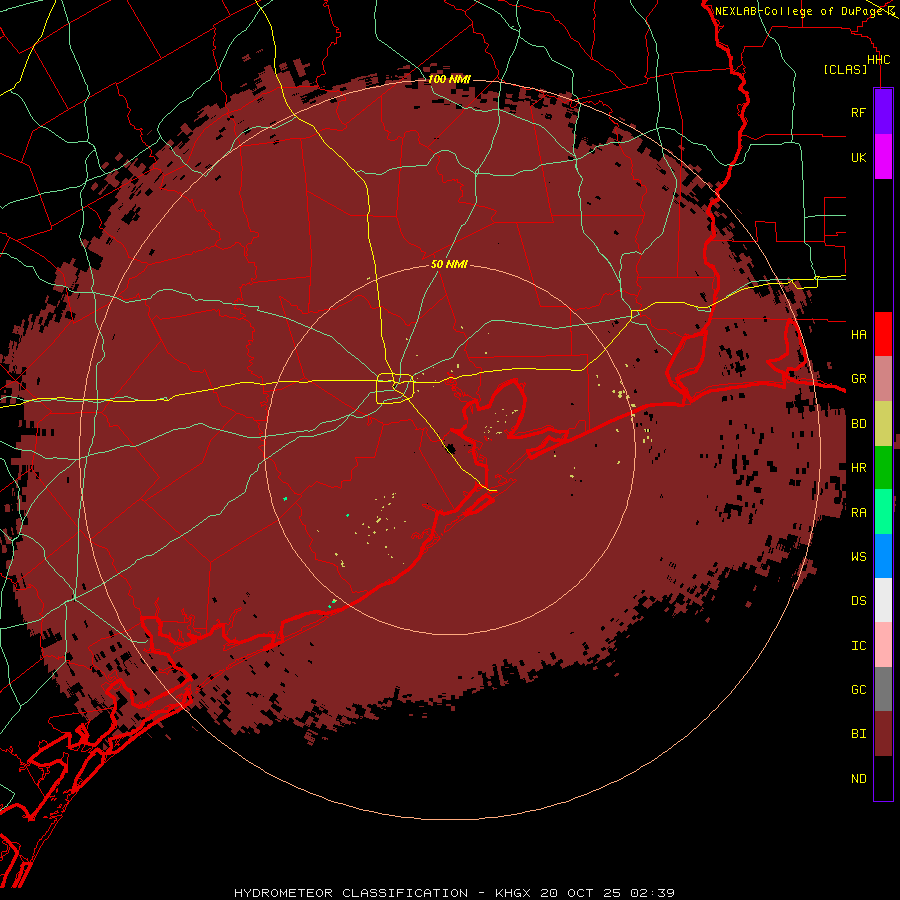Click the GC gray legend swatch
This screenshot has width=900, height=900.
[x=883, y=689]
